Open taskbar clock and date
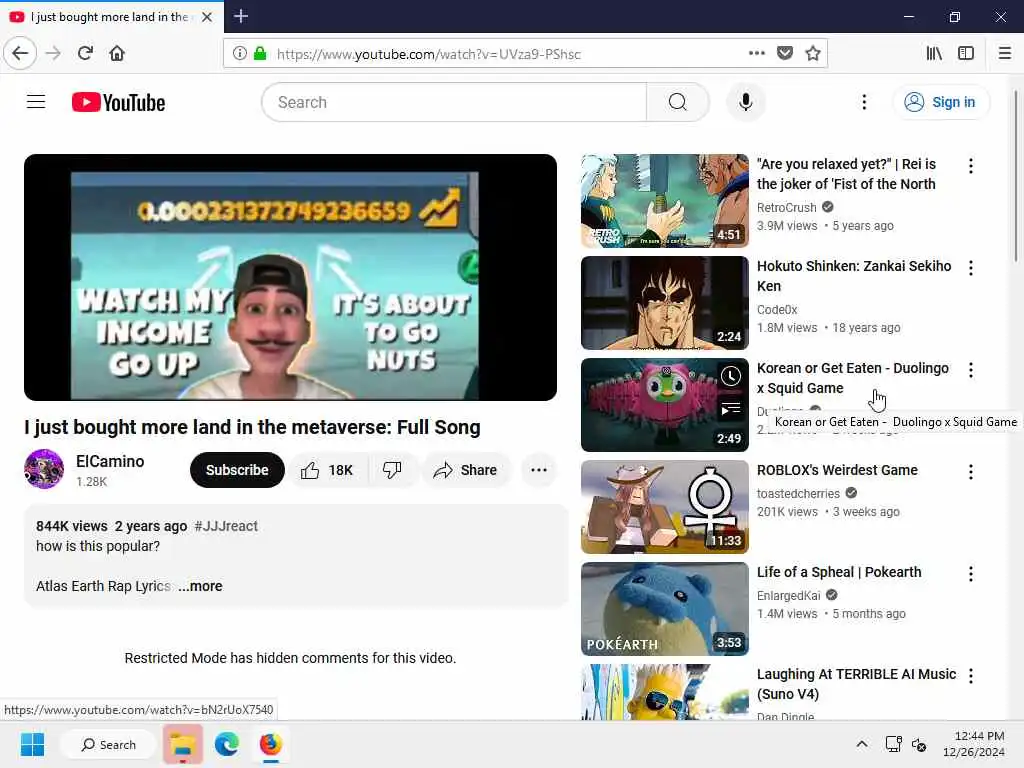 [x=974, y=744]
